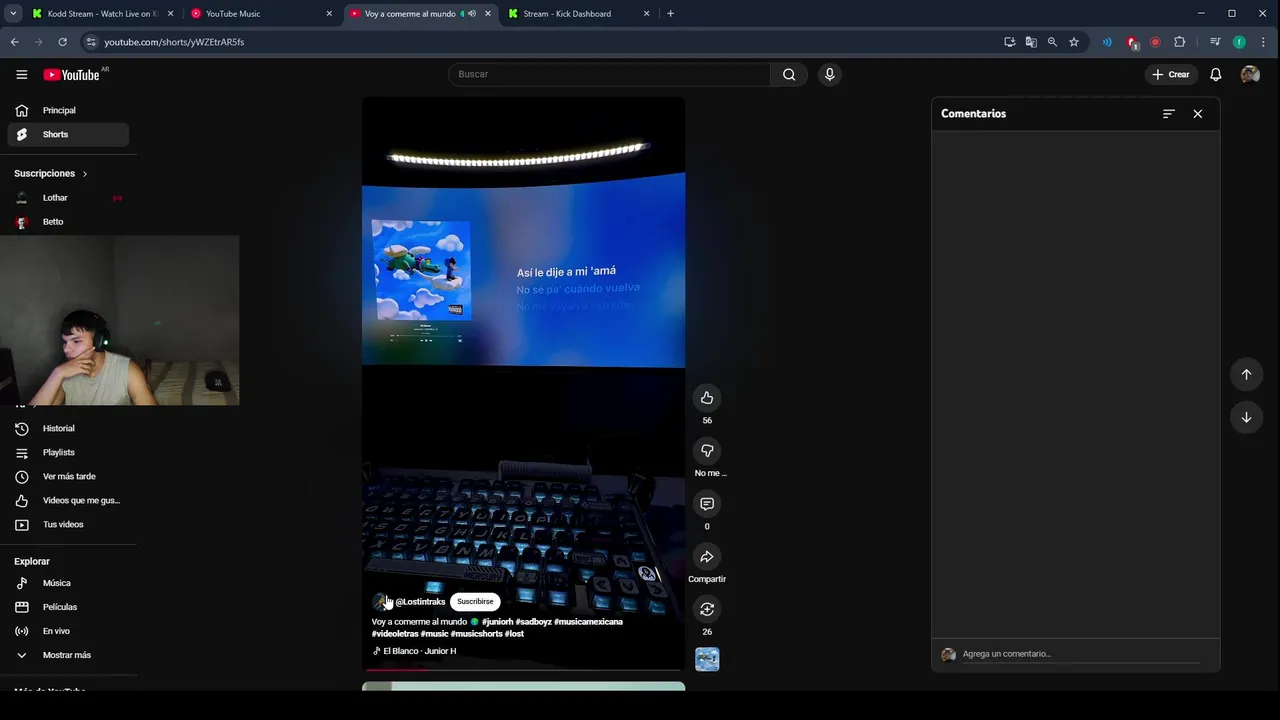
Task: Click the Buscar search field
Action: pos(609,74)
